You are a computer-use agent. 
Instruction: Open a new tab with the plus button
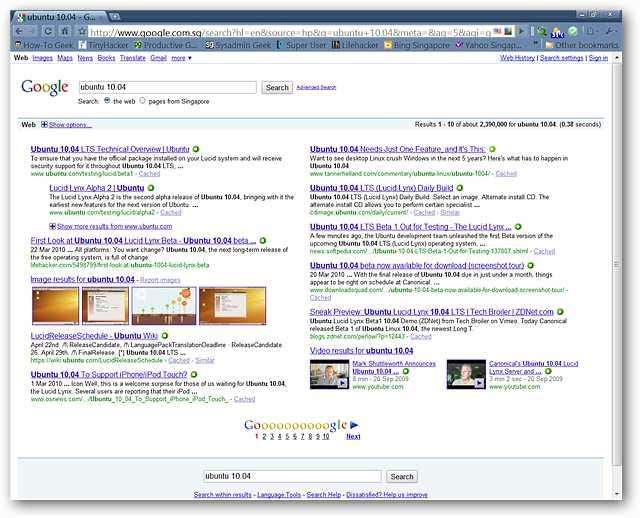pyautogui.click(x=115, y=17)
